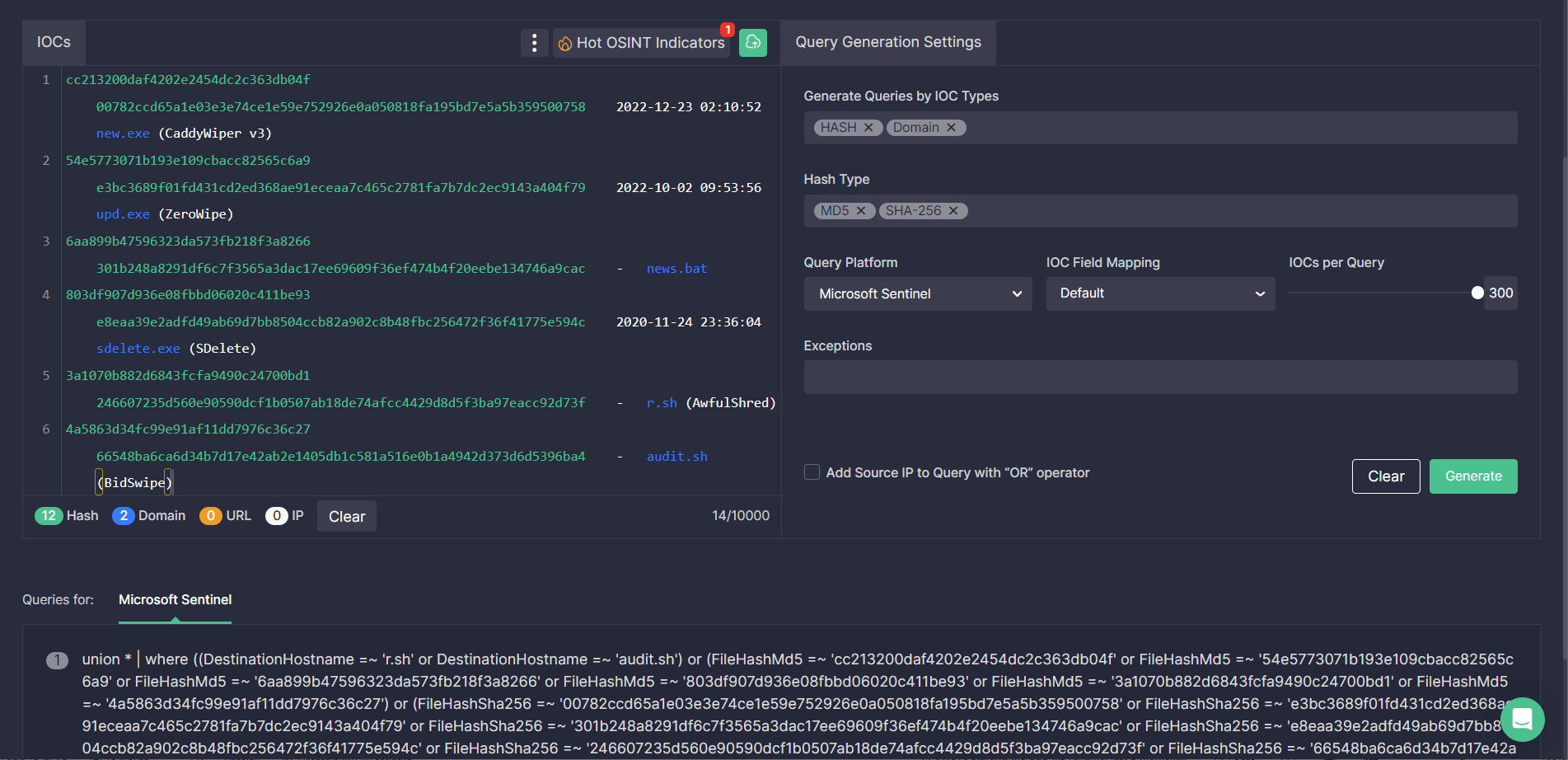Click the 2 Domain counter
The width and height of the screenshot is (1568, 760).
(x=149, y=516)
